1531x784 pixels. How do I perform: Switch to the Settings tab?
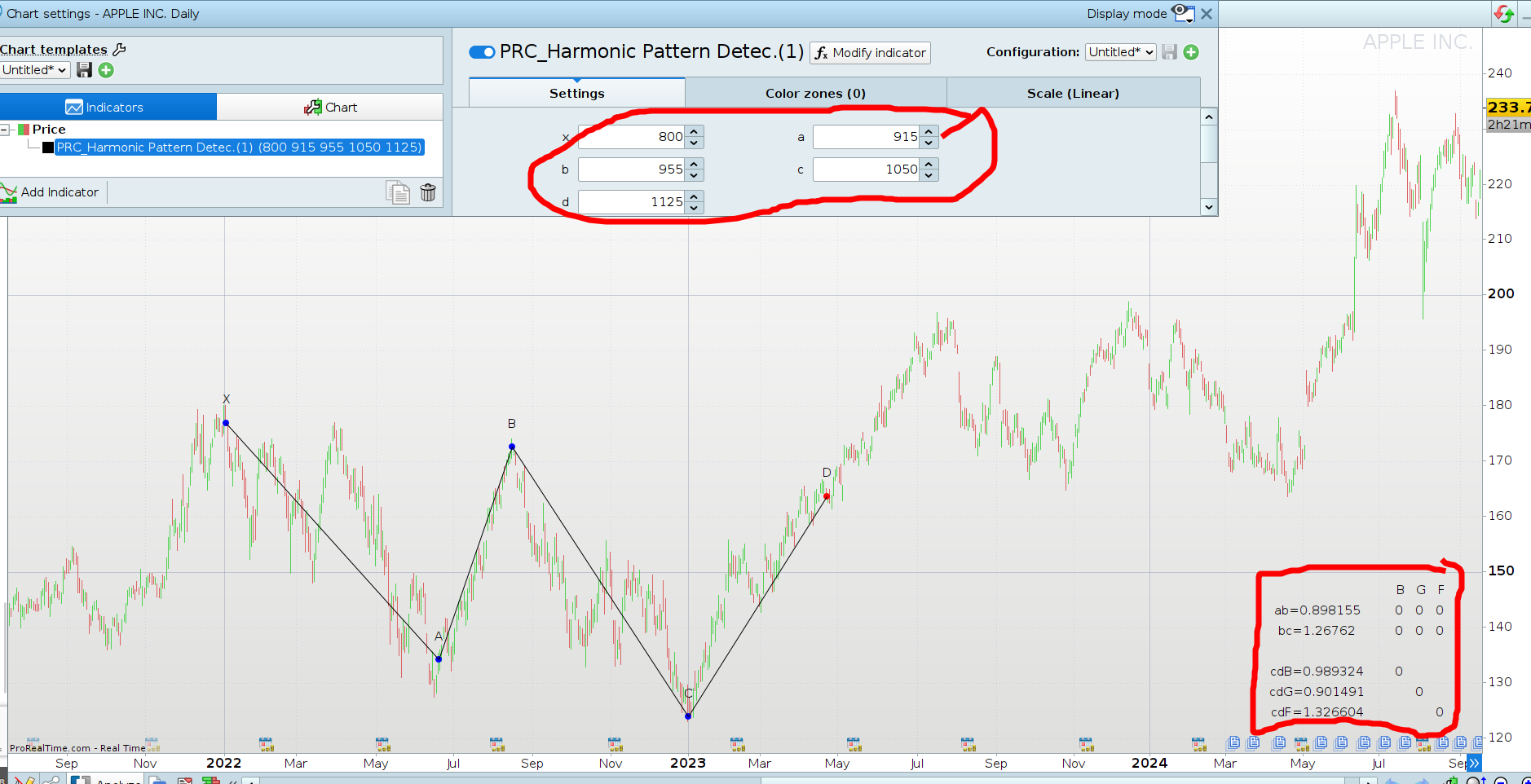576,93
